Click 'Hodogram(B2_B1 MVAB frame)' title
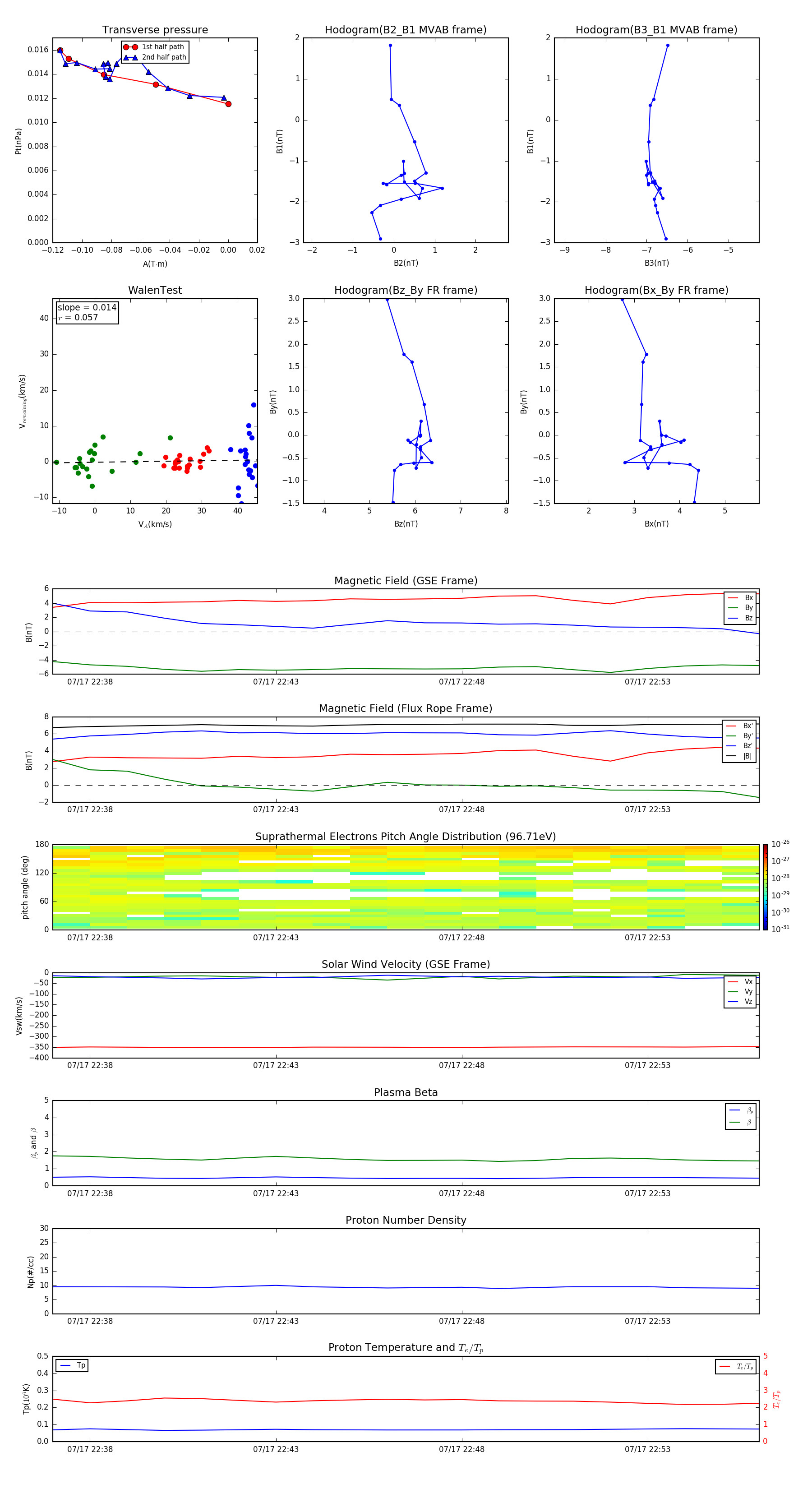Screen dimensions: 812x1489 tap(406, 29)
